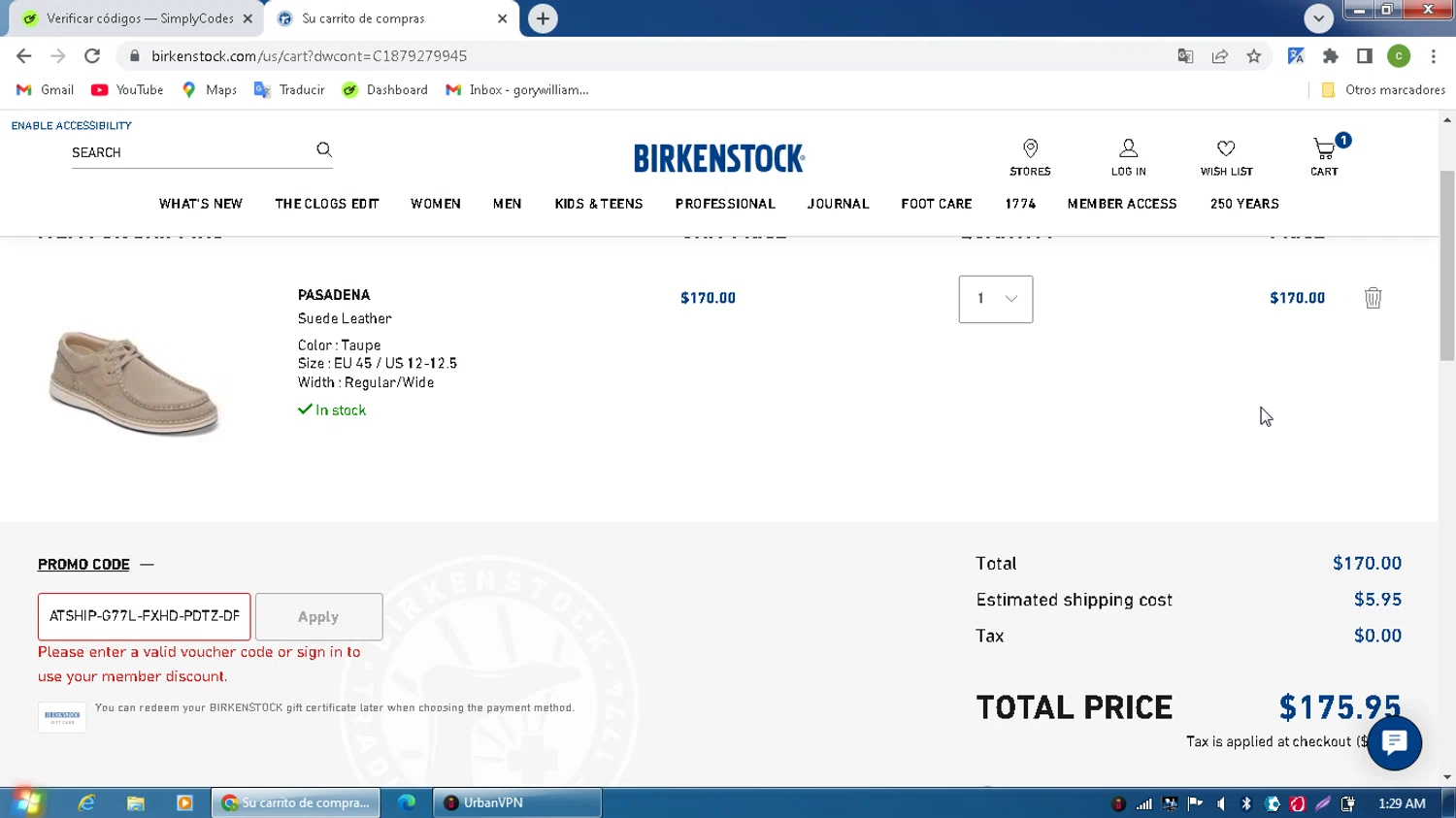Open the UrbanVPN taskbar window

point(517,802)
